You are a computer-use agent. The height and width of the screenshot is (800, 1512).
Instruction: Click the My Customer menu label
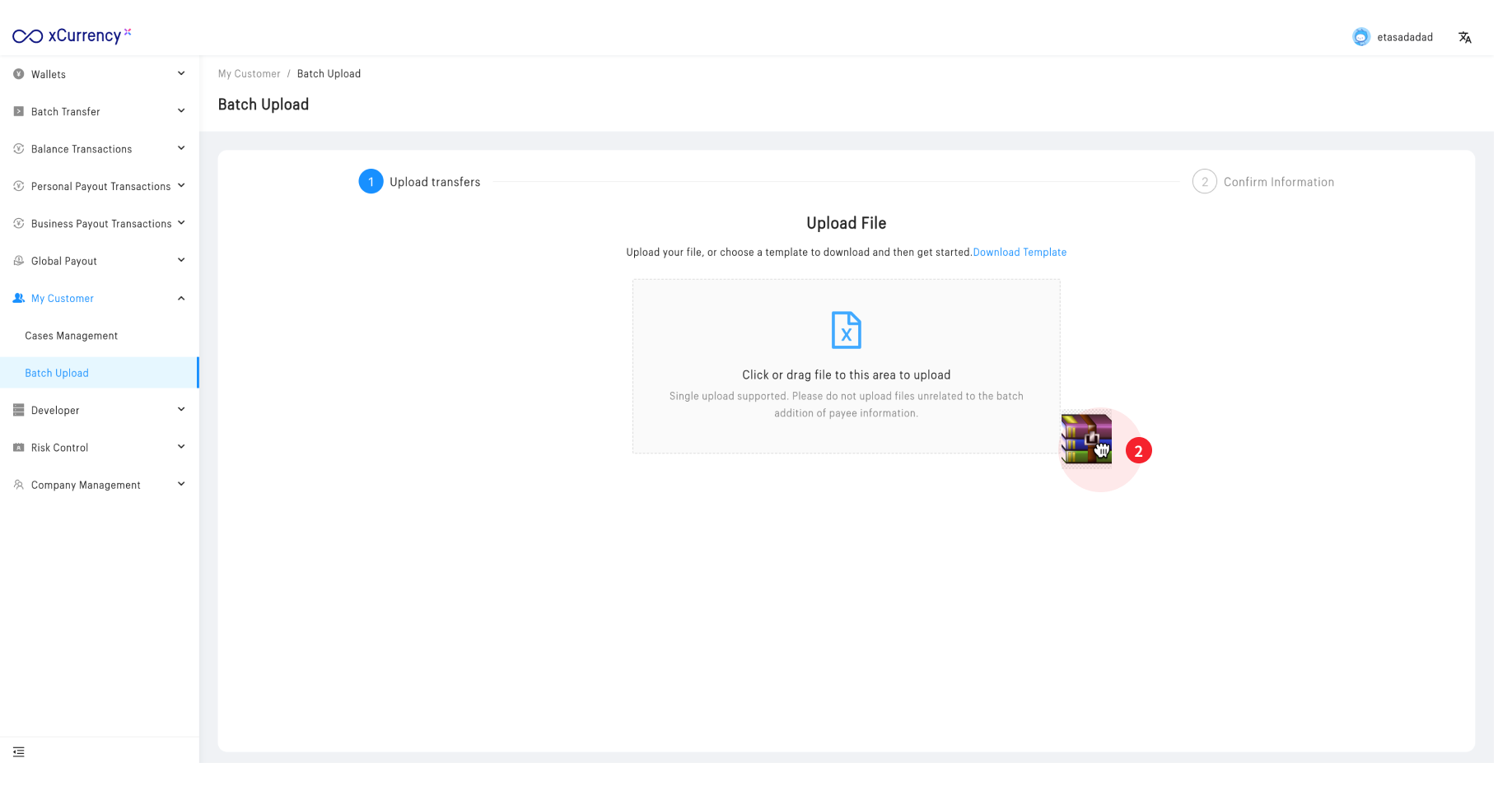coord(63,299)
